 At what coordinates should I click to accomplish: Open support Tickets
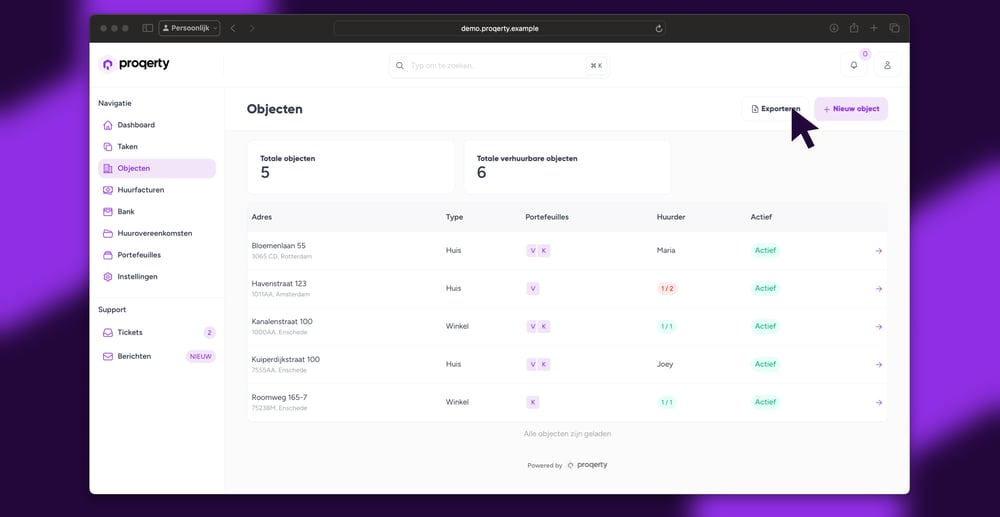coord(157,333)
